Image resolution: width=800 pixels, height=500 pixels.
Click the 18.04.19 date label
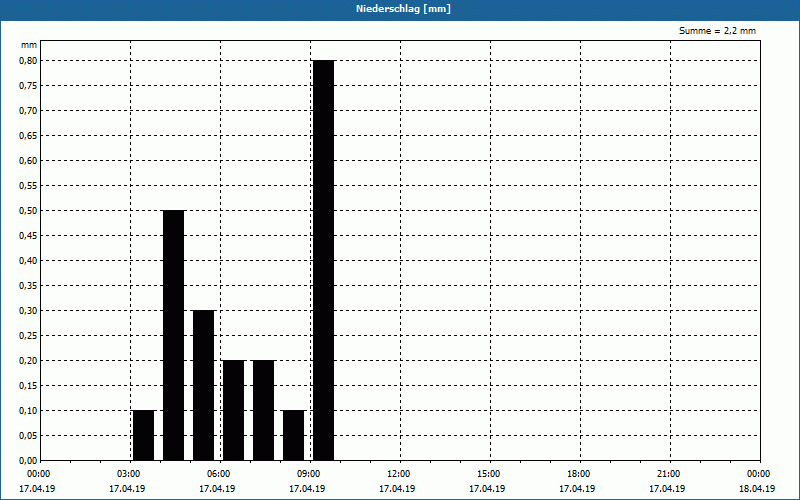point(757,489)
